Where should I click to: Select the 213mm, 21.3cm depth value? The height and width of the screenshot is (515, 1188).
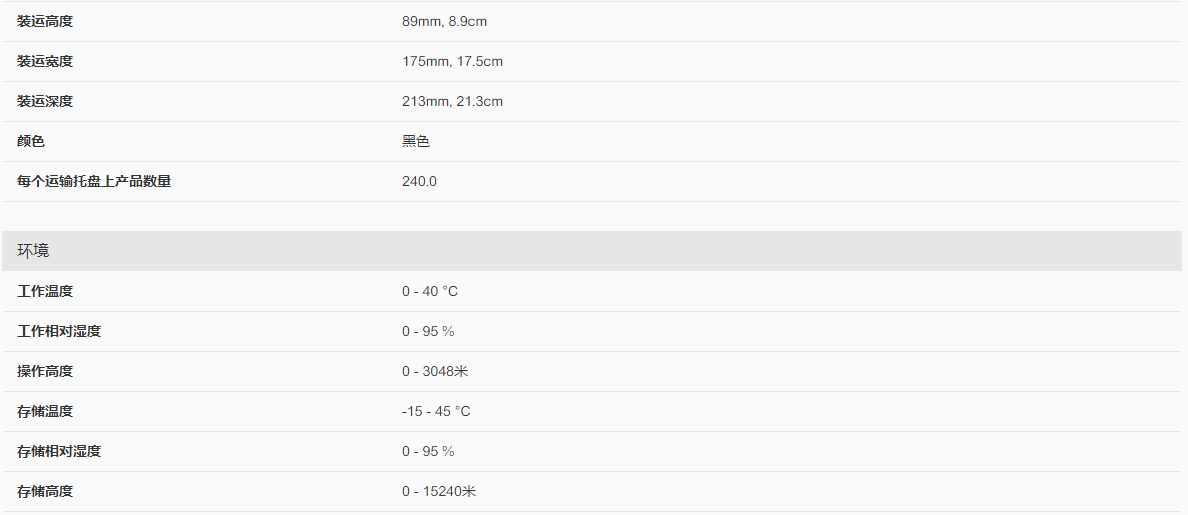(x=452, y=101)
